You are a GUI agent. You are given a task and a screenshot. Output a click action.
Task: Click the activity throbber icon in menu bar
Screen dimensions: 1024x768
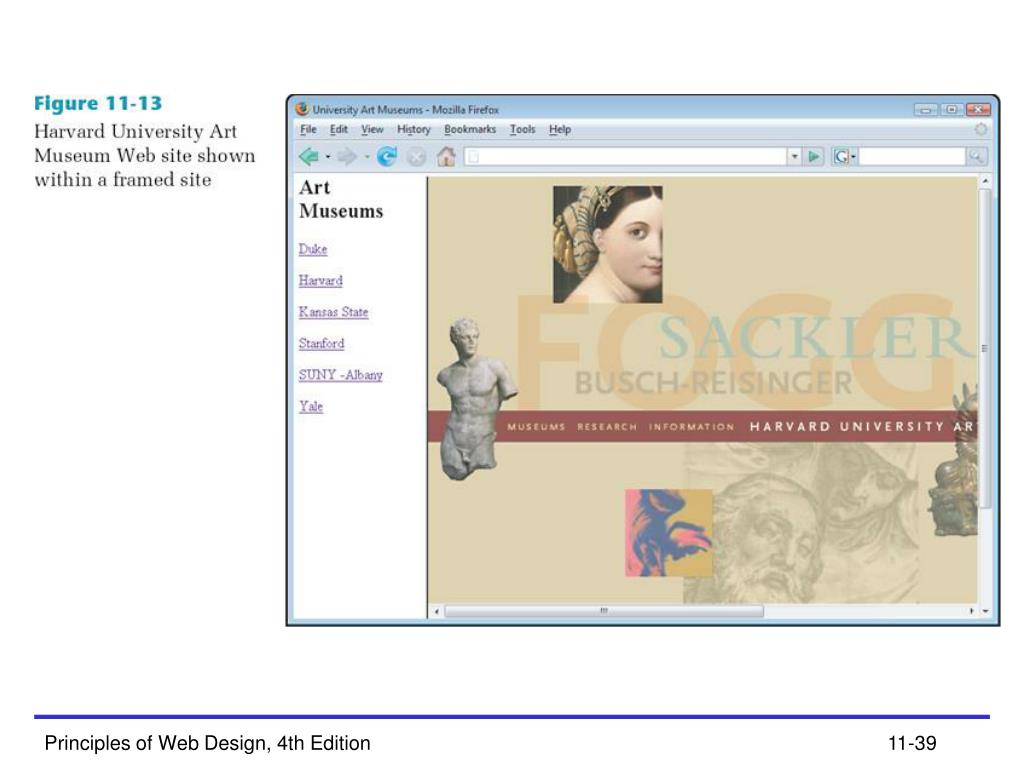click(980, 129)
